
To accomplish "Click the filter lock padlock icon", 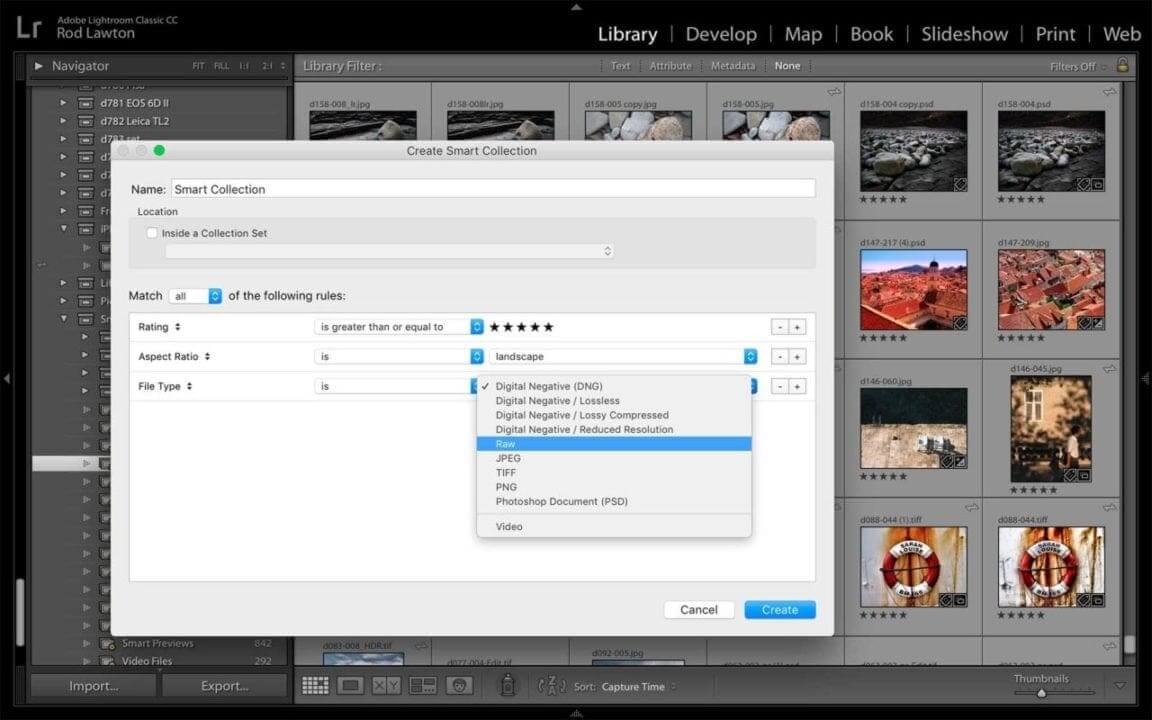I will (x=1122, y=65).
